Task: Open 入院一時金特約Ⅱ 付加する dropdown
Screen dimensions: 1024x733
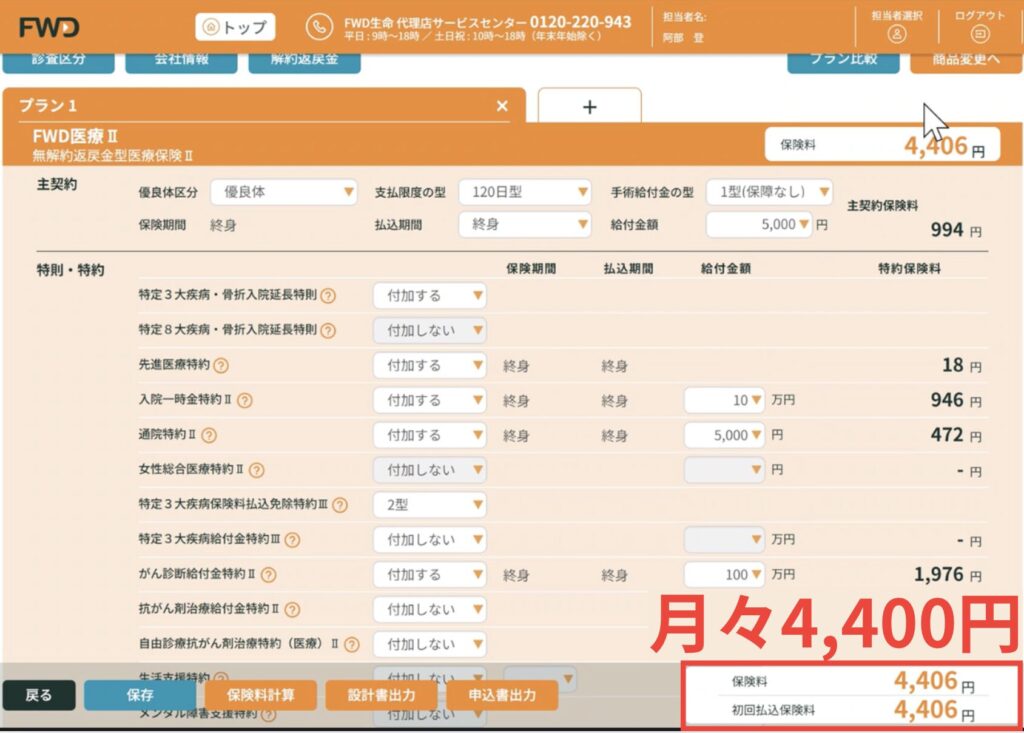Action: [430, 400]
